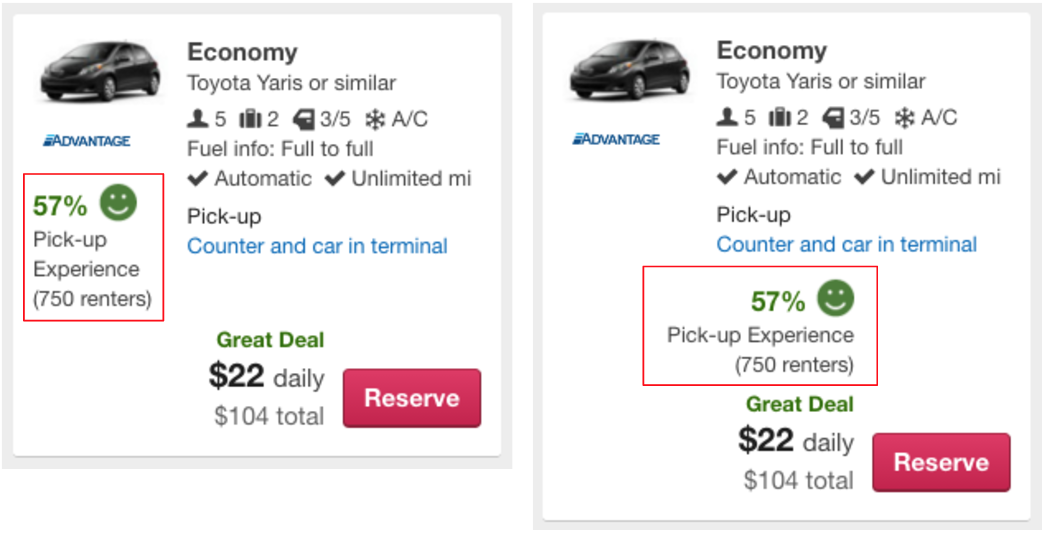
Task: Click the Toyota Yaris car image in left card
Action: (x=100, y=70)
